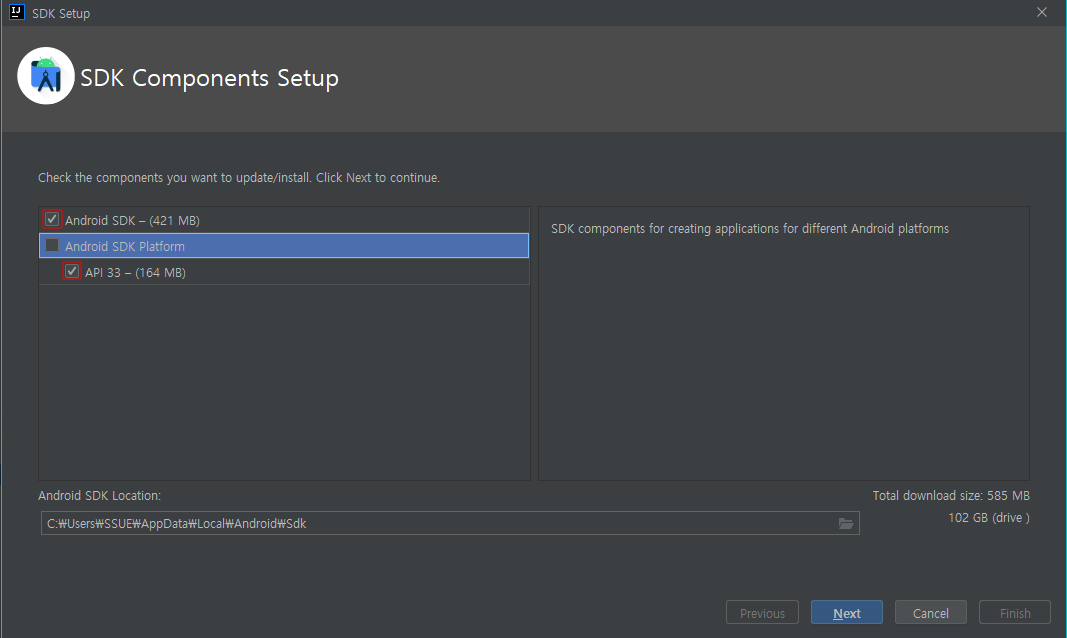Click the IntelliJ icon in title bar
Screen dimensions: 1067x638
[x=16, y=12]
